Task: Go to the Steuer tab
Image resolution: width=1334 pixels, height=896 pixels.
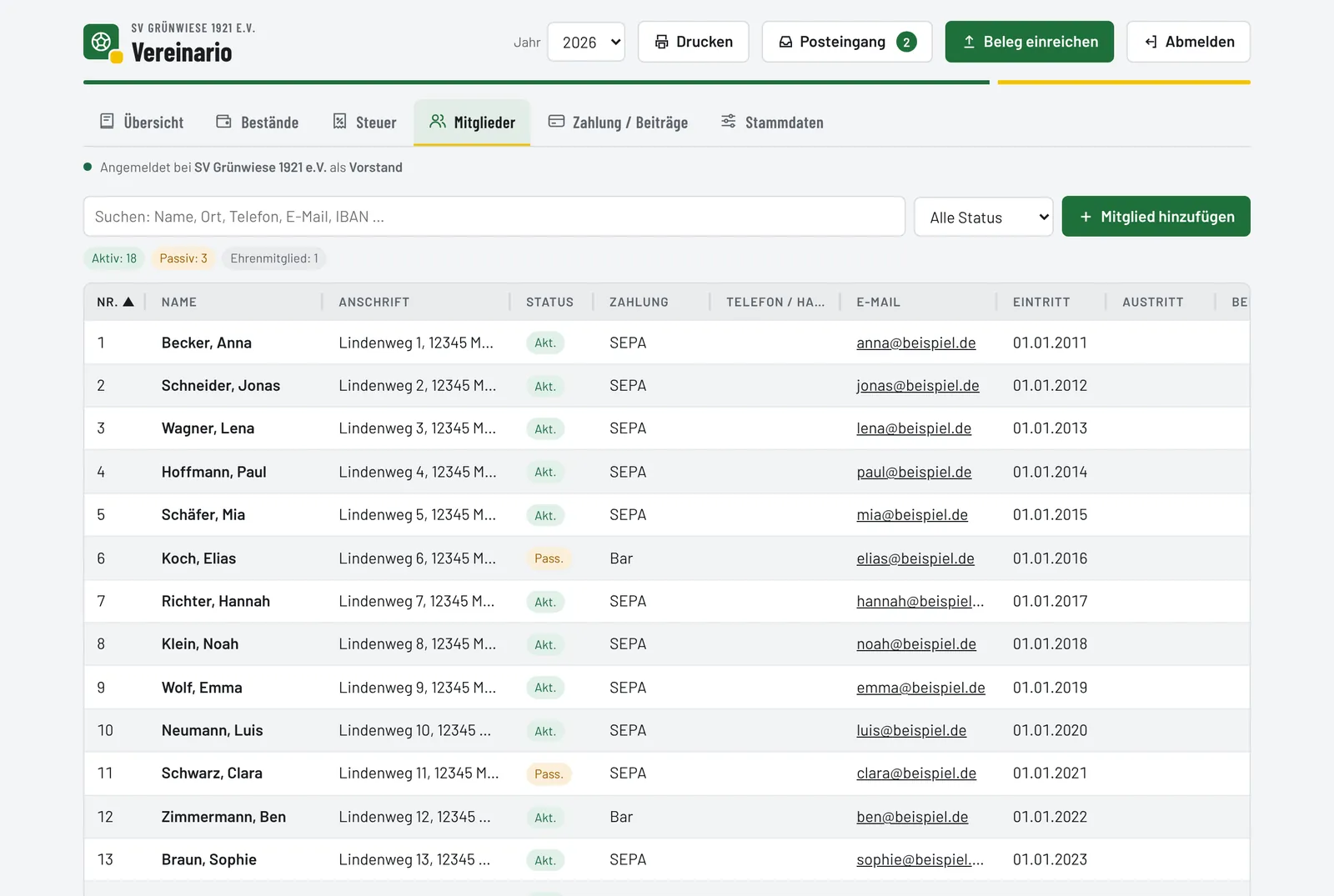Action: pyautogui.click(x=364, y=123)
